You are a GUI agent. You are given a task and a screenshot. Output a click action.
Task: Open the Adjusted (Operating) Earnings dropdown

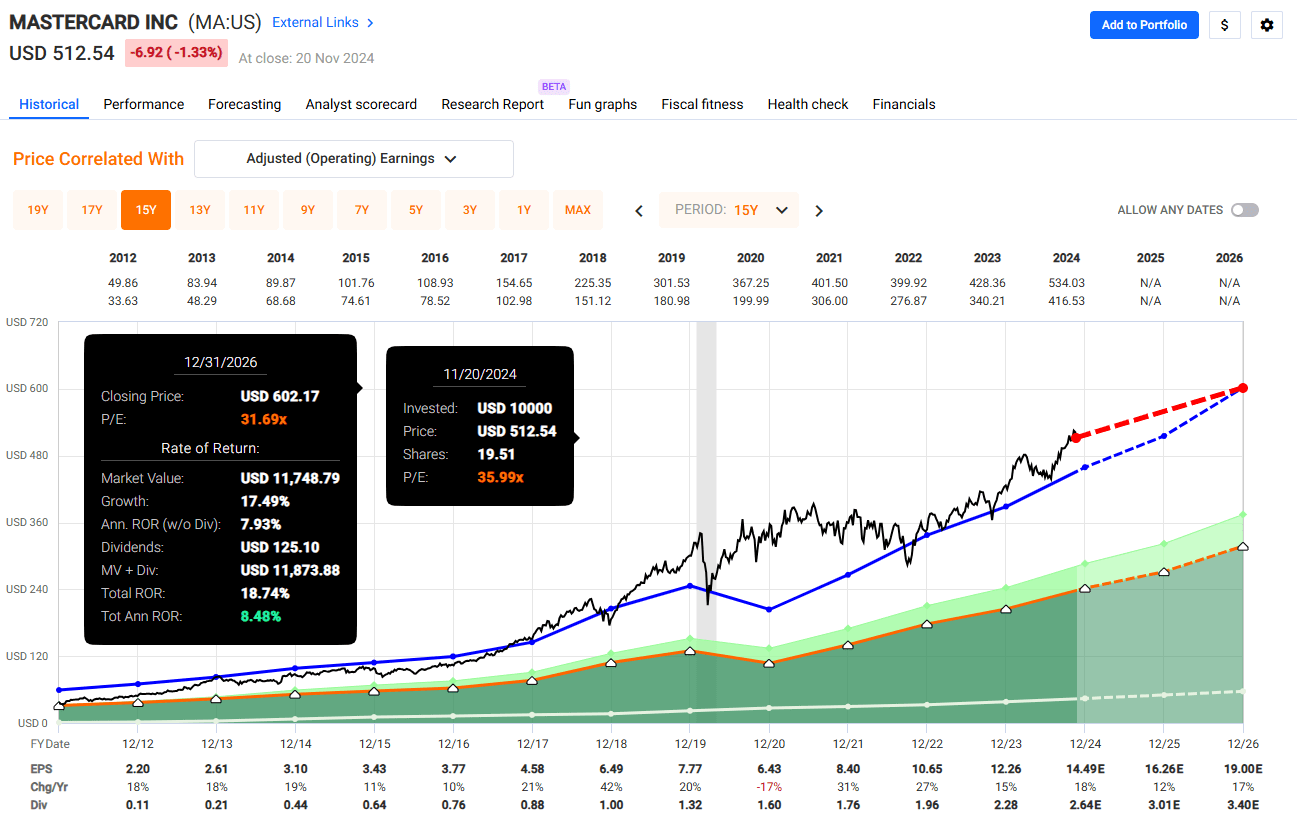click(354, 159)
